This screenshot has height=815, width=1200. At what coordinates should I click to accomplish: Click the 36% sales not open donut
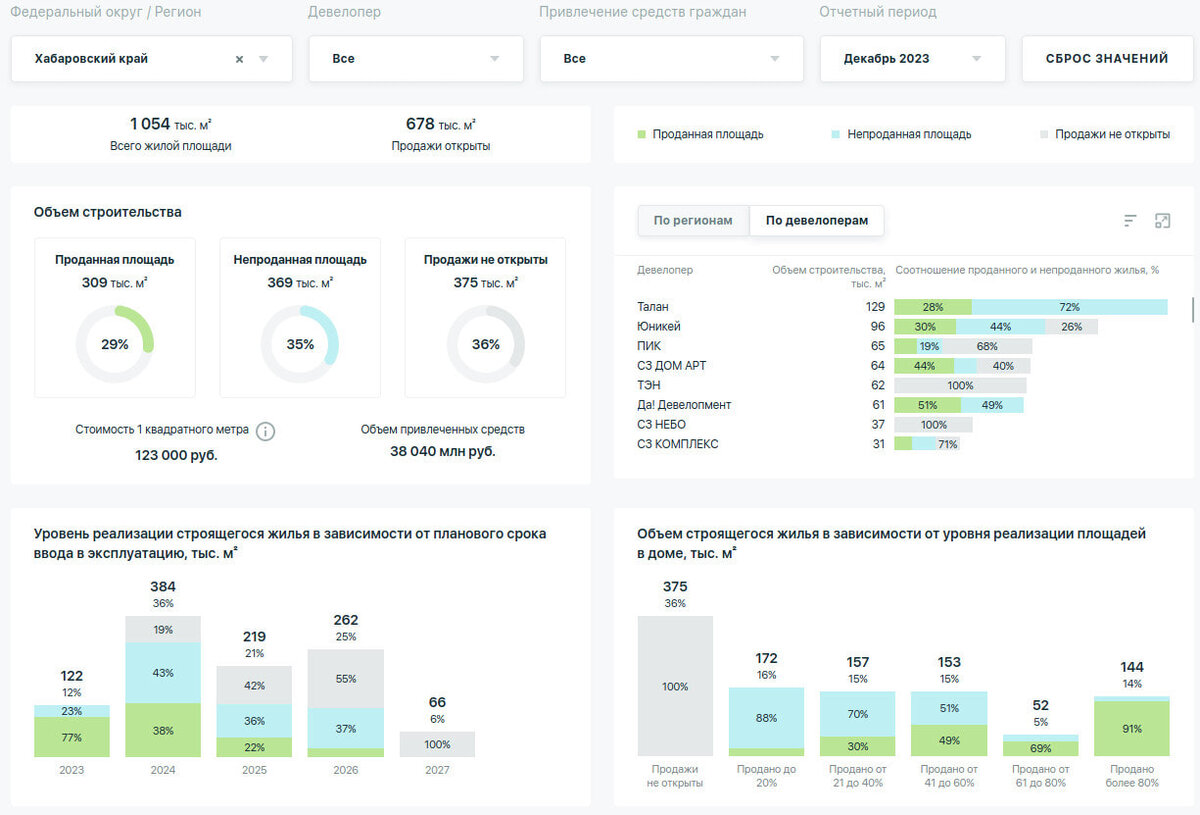pos(485,344)
